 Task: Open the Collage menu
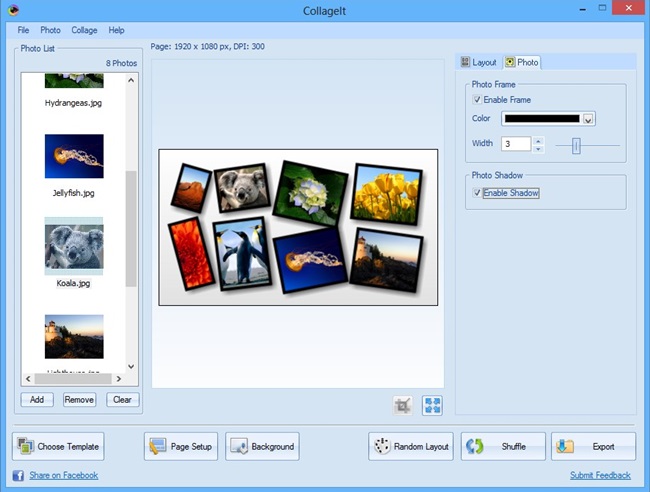[x=84, y=30]
